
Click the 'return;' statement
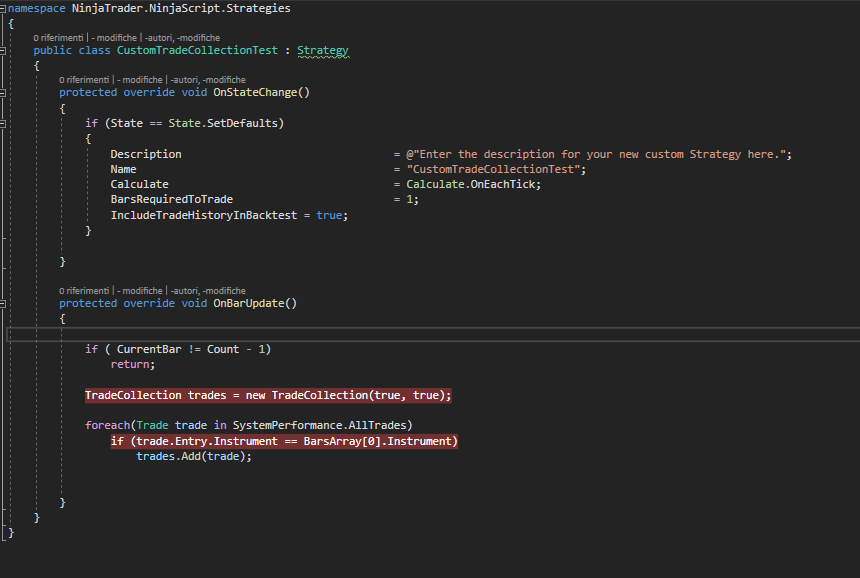[x=133, y=364]
